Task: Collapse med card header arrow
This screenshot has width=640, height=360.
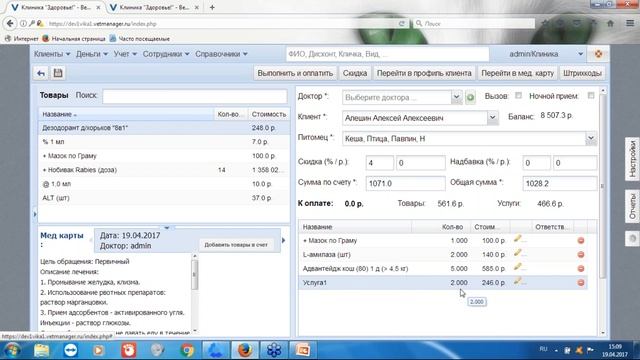Action: pyautogui.click(x=167, y=227)
